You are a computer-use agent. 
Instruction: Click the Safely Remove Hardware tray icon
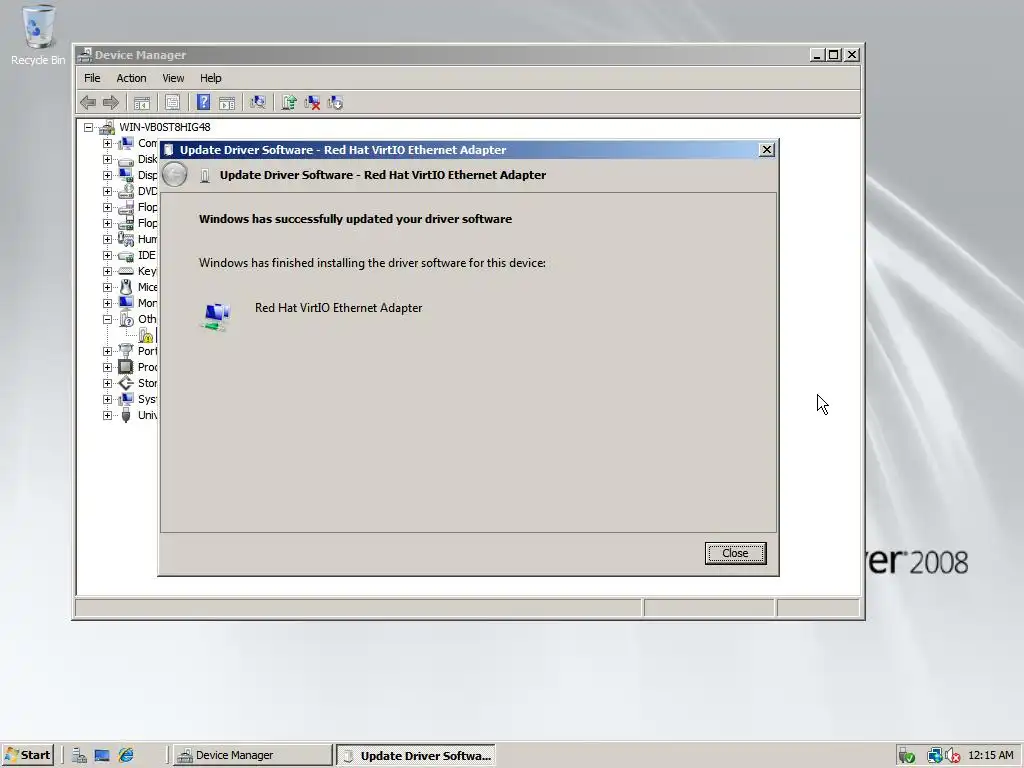point(906,756)
